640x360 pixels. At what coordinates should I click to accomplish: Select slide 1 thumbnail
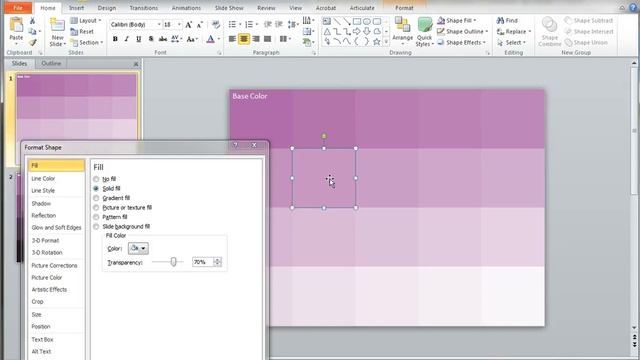pyautogui.click(x=76, y=107)
